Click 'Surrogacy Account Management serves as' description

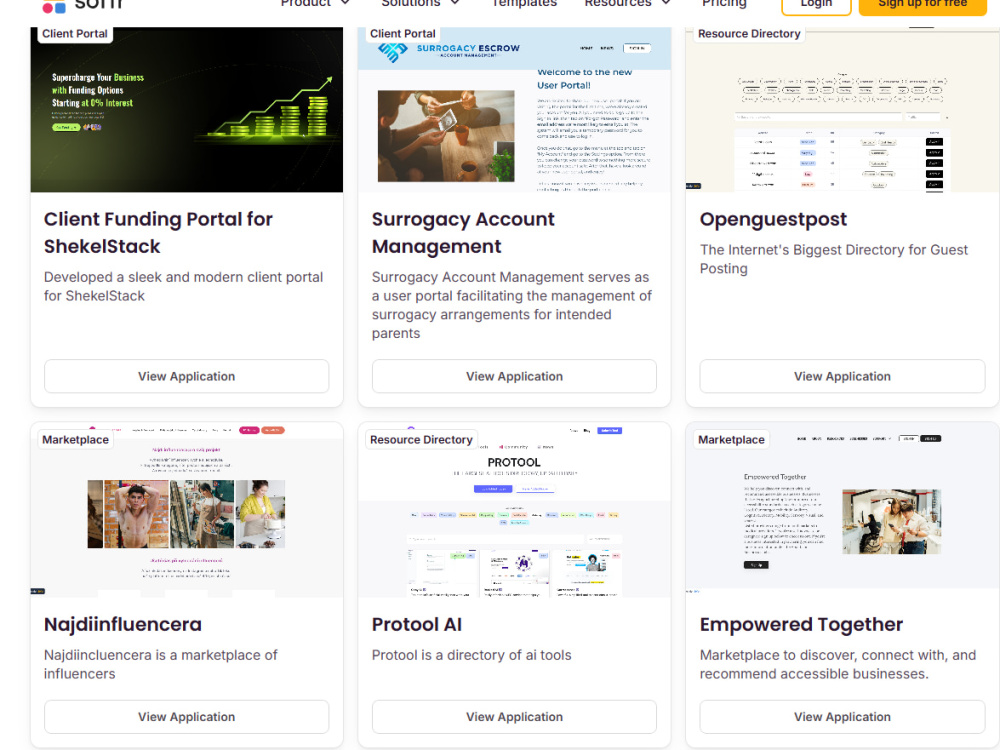511,305
